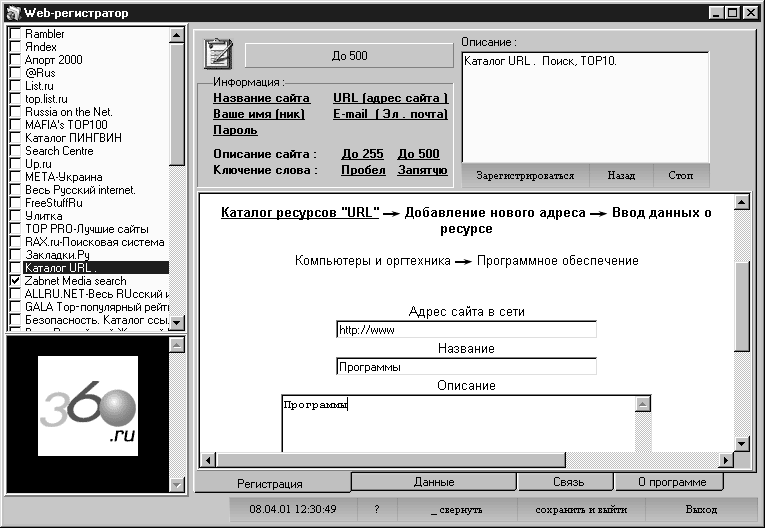Click the Название сайта link
765x528 pixels.
click(x=262, y=98)
